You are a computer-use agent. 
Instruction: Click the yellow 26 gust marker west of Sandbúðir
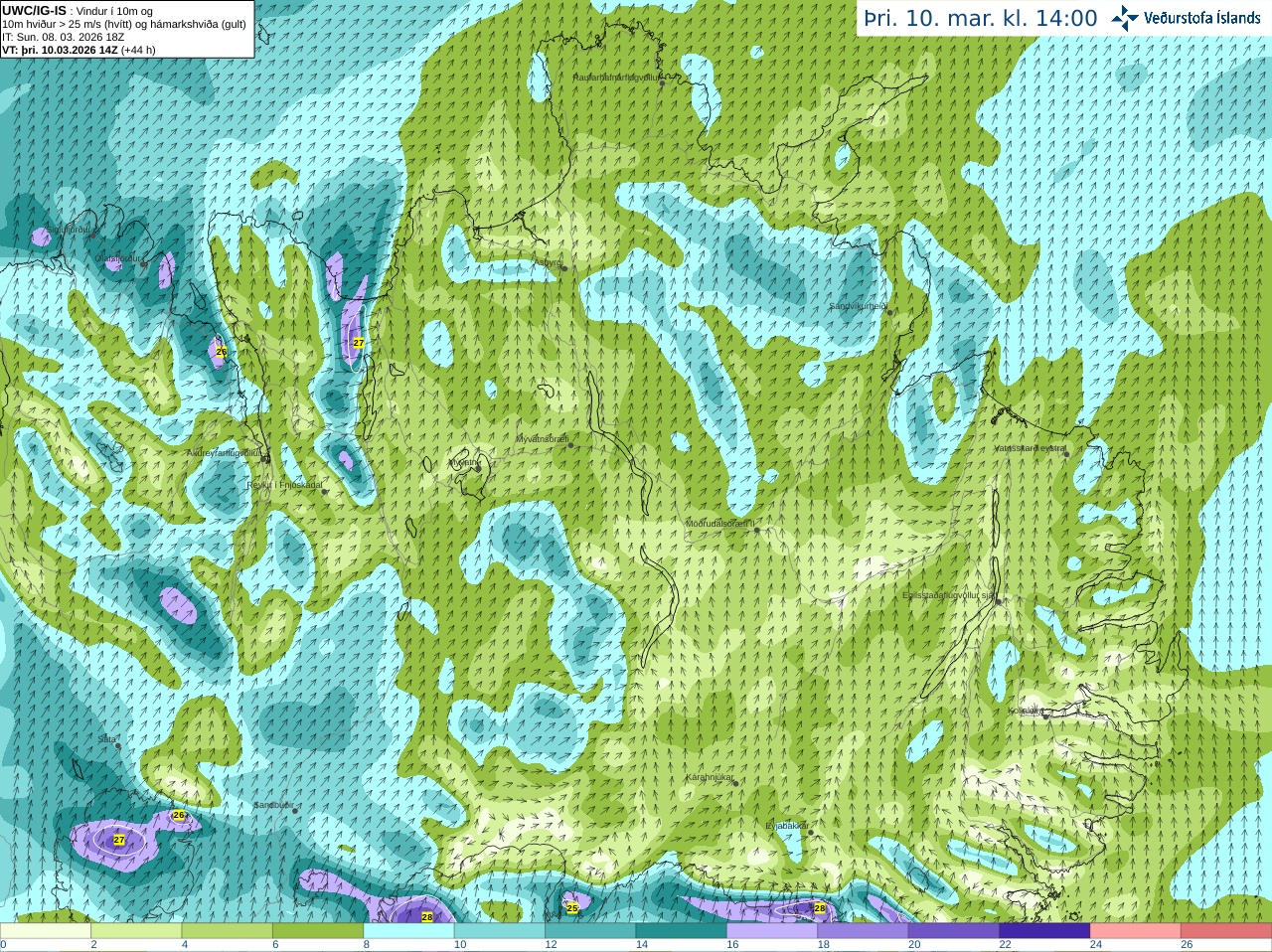point(179,815)
